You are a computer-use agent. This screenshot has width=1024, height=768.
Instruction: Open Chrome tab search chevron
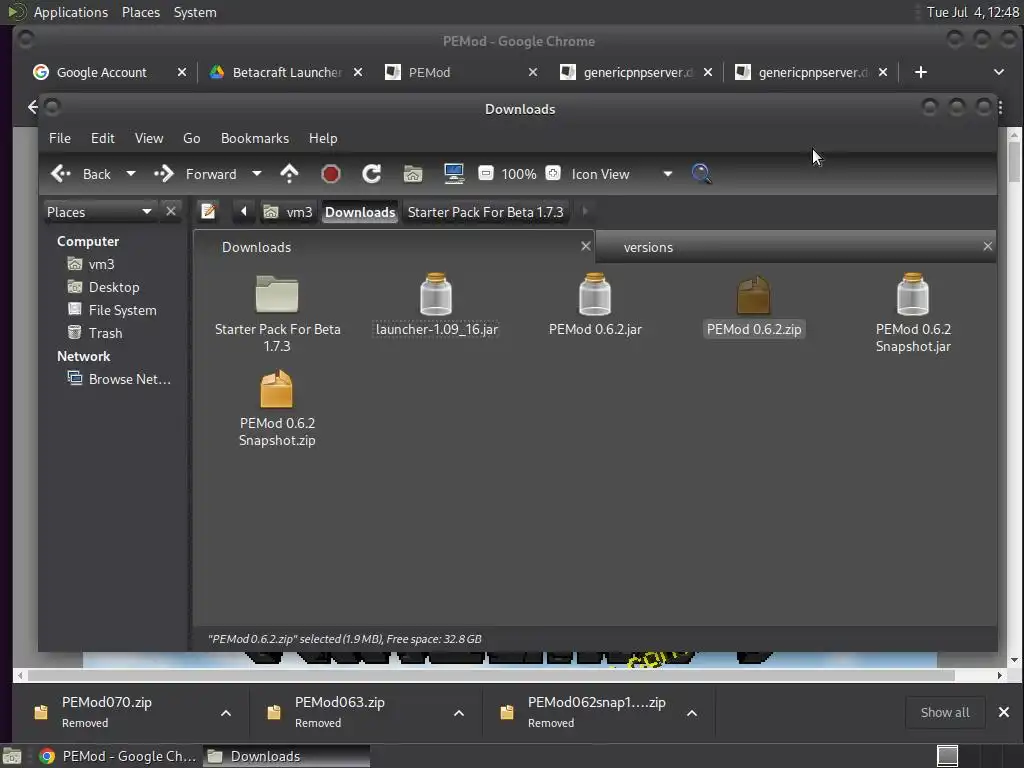point(999,72)
